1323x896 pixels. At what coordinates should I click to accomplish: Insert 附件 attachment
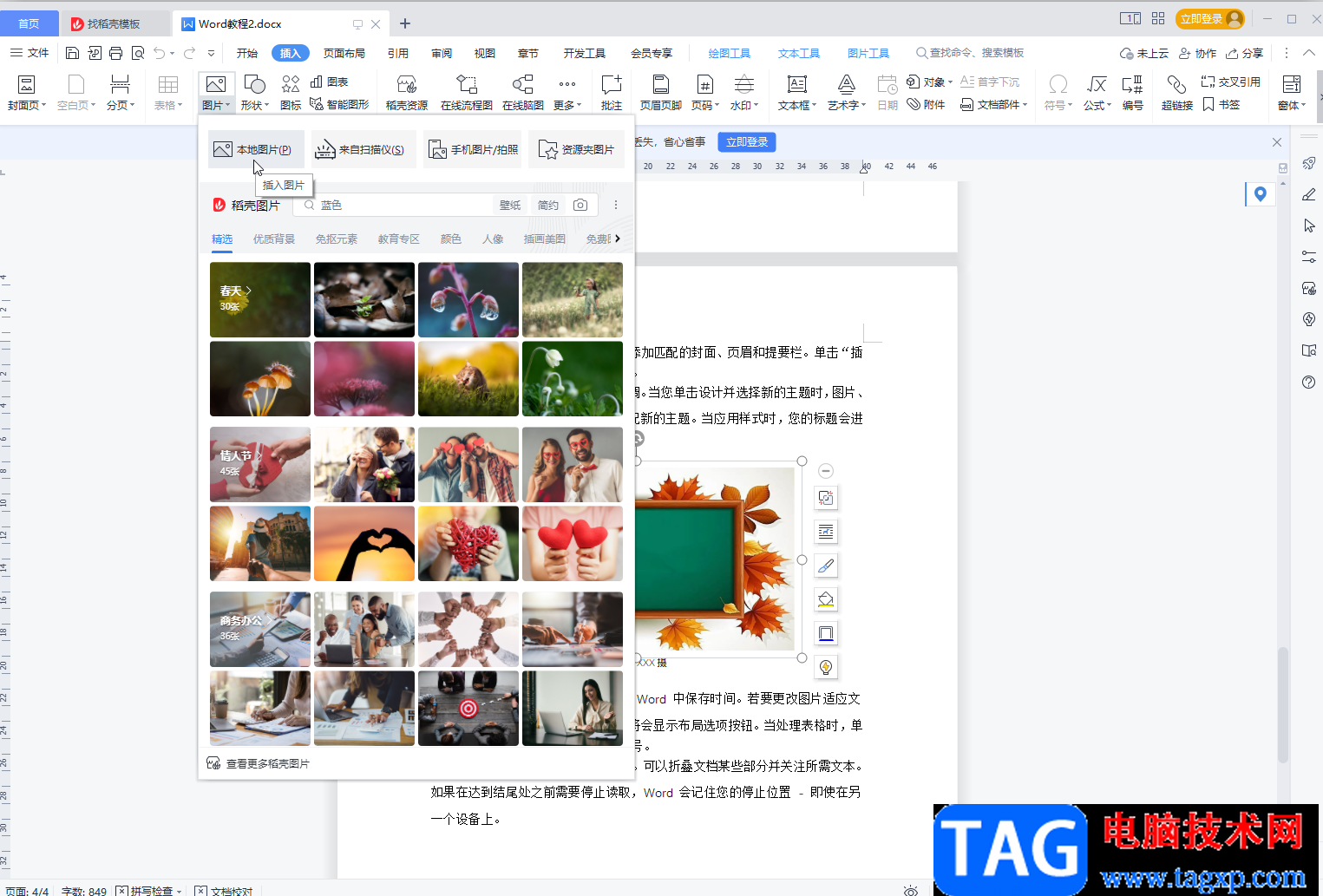pos(927,104)
